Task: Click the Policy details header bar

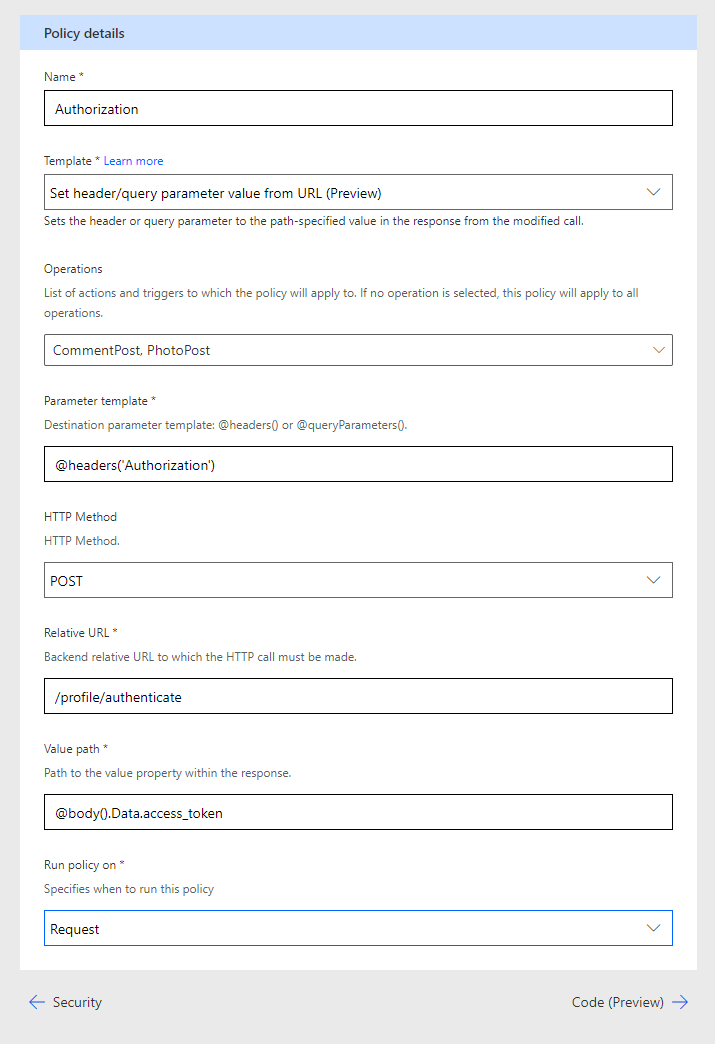Action: point(358,32)
